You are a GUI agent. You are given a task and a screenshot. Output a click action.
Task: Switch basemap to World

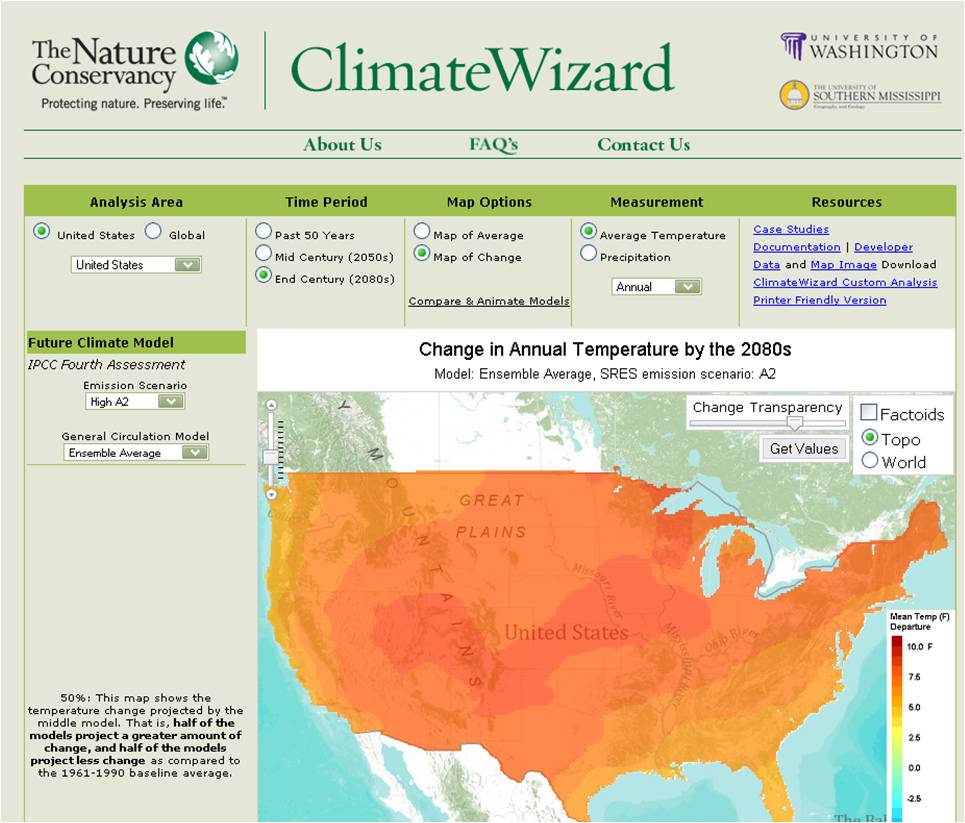[x=869, y=460]
